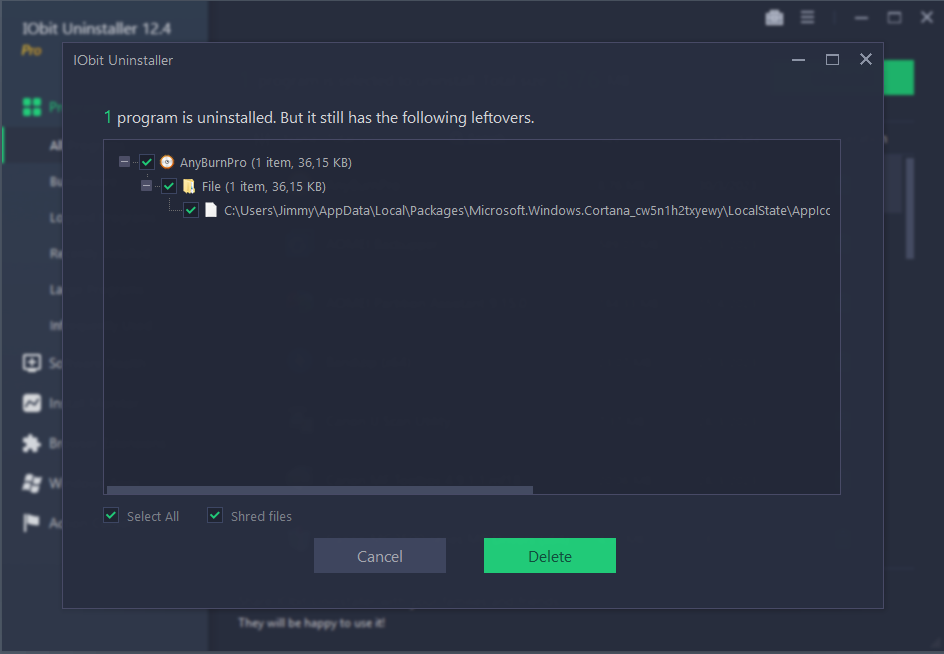
Task: Select the C:\Users\Jimmy\AppData leftover path
Action: pyautogui.click(x=527, y=211)
